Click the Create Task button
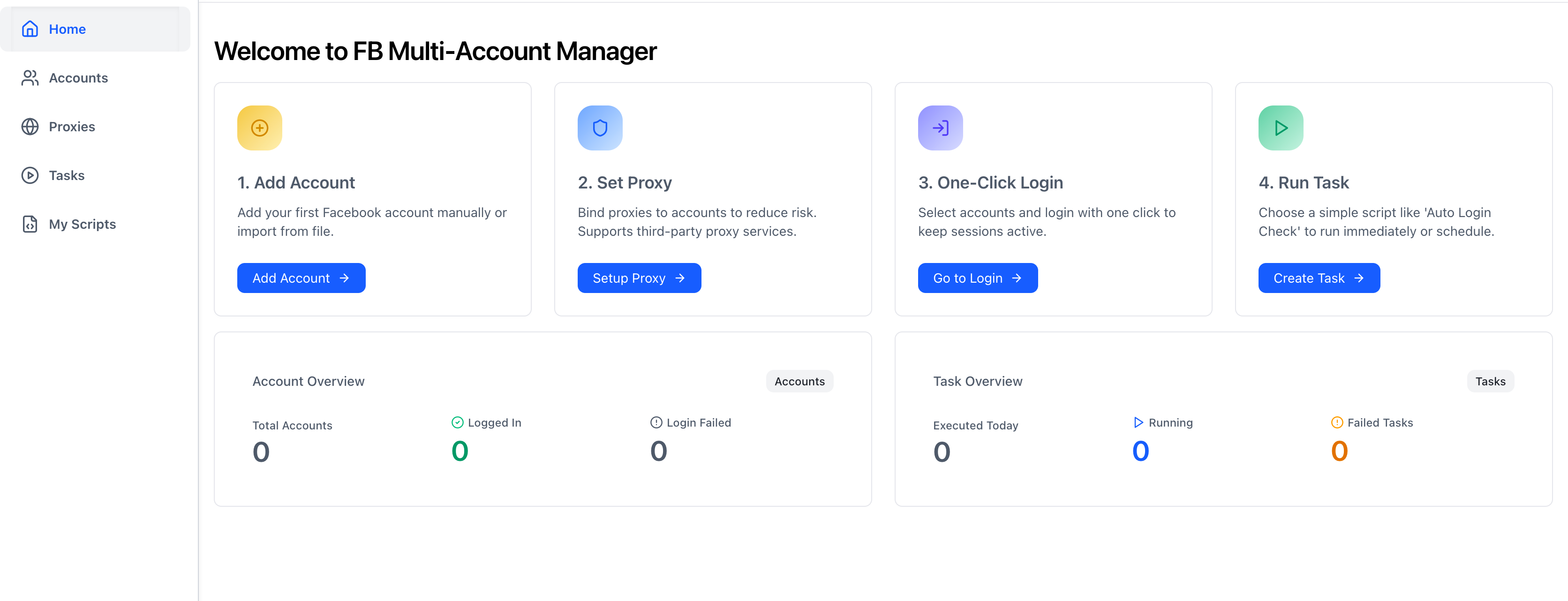This screenshot has height=601, width=1568. pos(1319,278)
